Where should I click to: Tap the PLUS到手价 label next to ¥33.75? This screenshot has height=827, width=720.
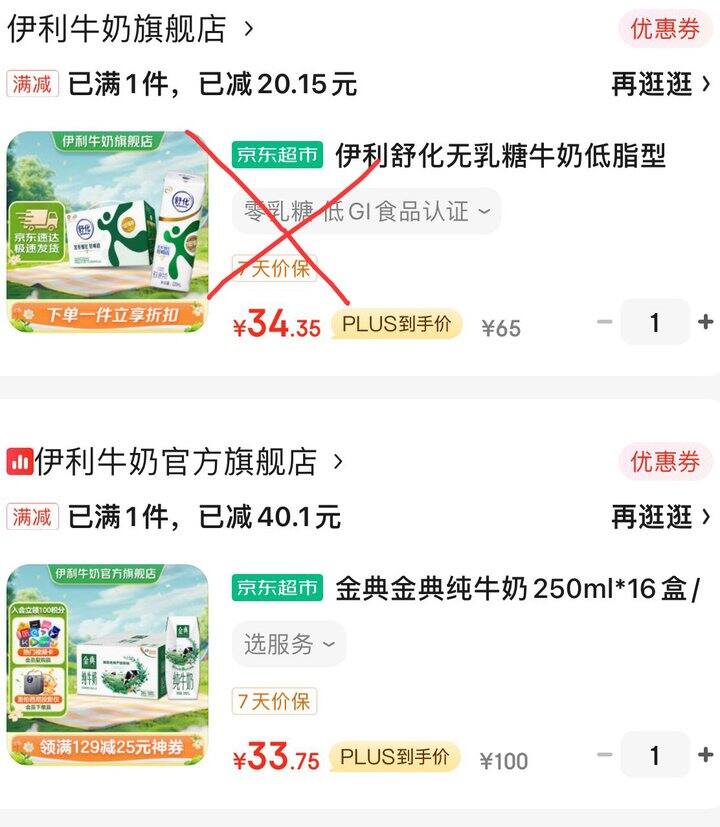coord(395,757)
